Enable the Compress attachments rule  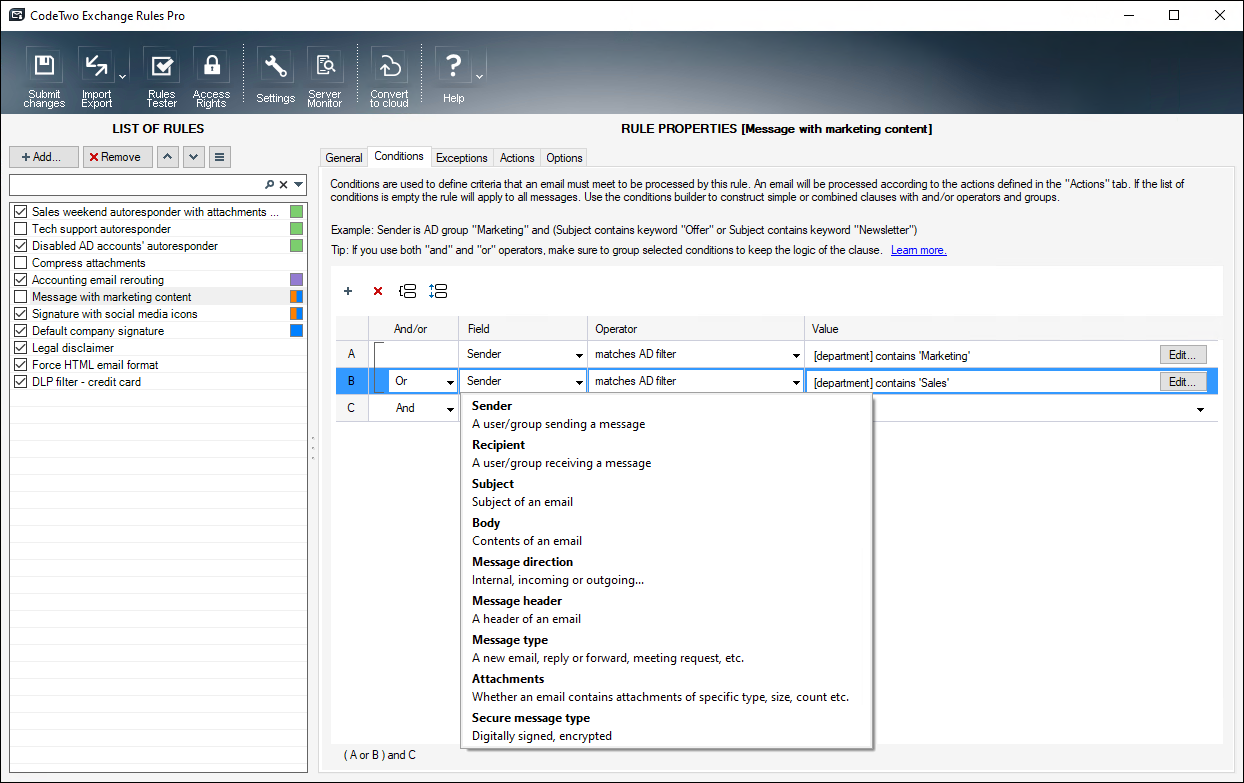[20, 263]
